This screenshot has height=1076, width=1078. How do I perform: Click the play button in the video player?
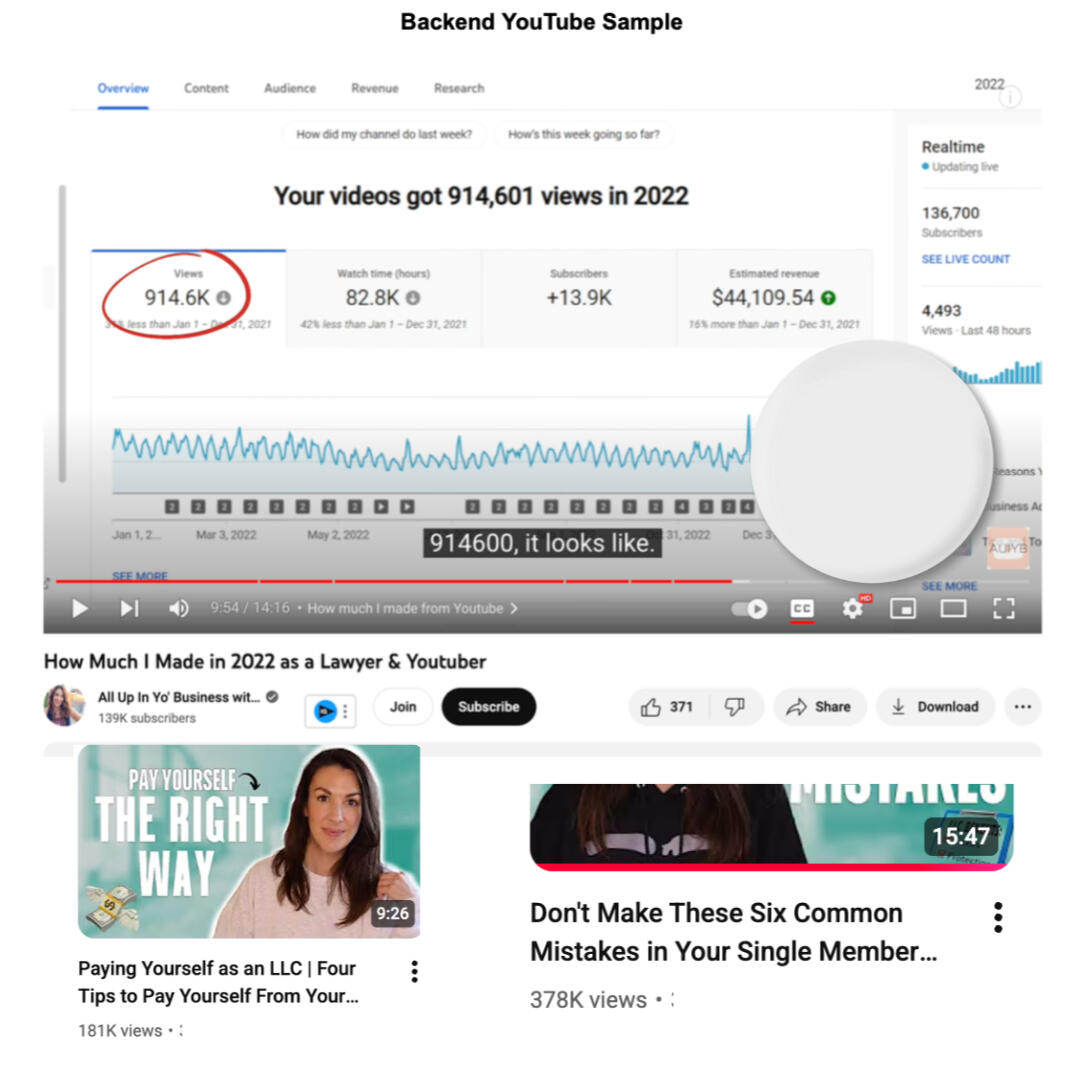coord(80,609)
